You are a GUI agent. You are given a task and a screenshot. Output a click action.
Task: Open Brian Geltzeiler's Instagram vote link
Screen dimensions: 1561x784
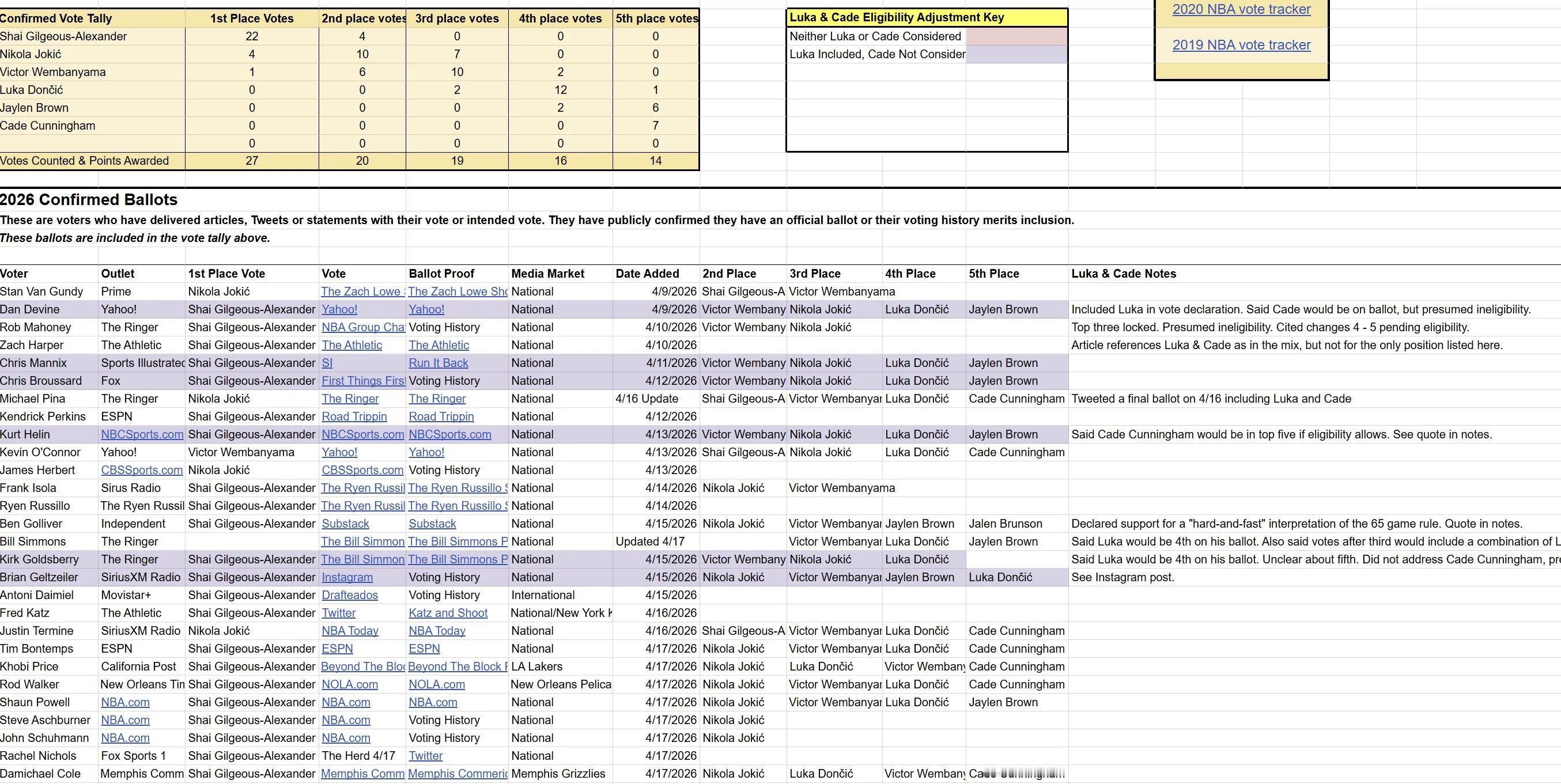tap(347, 577)
